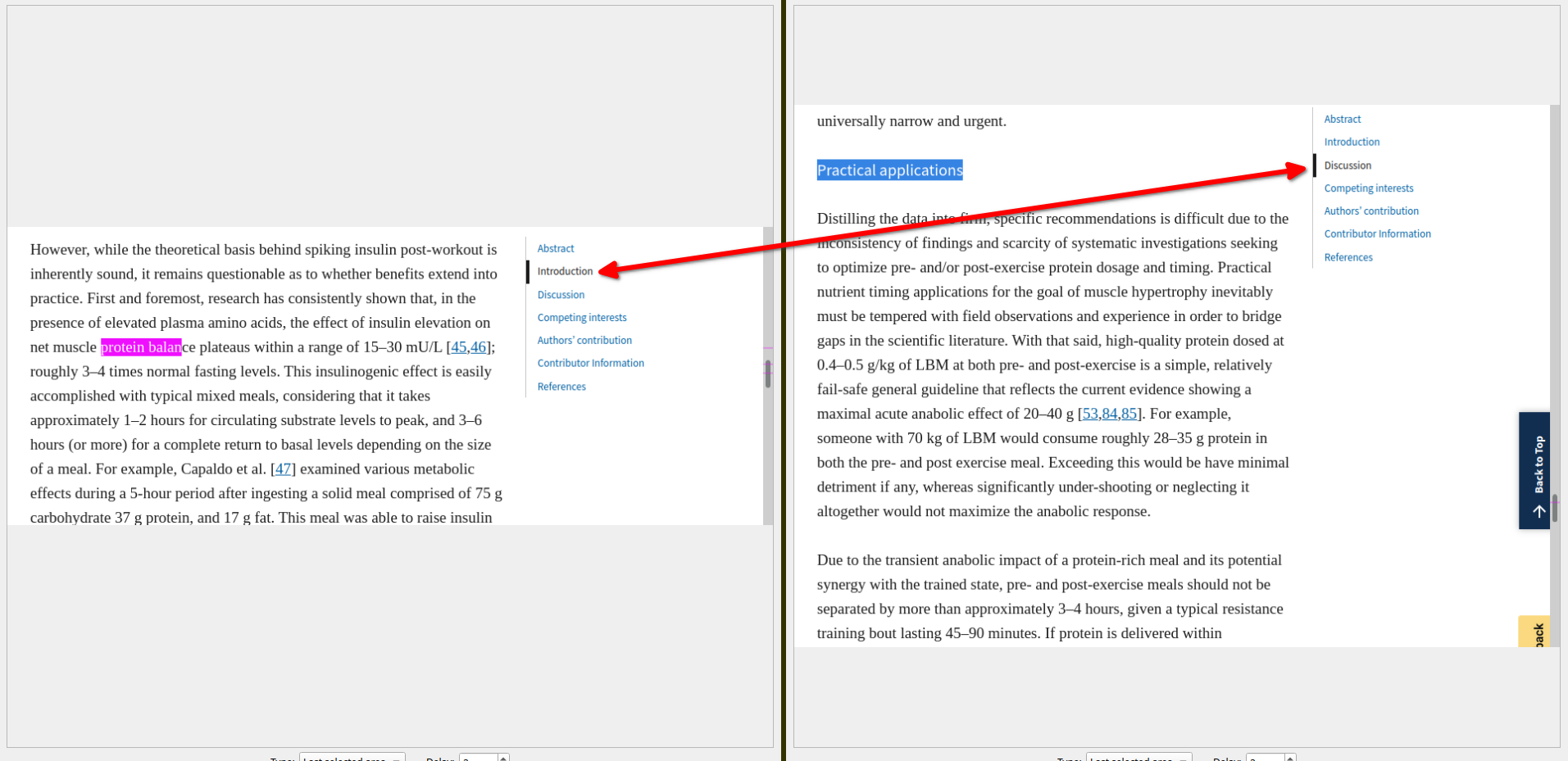Go to Introduction in right pane sidebar
1568x761 pixels.
coord(1352,143)
